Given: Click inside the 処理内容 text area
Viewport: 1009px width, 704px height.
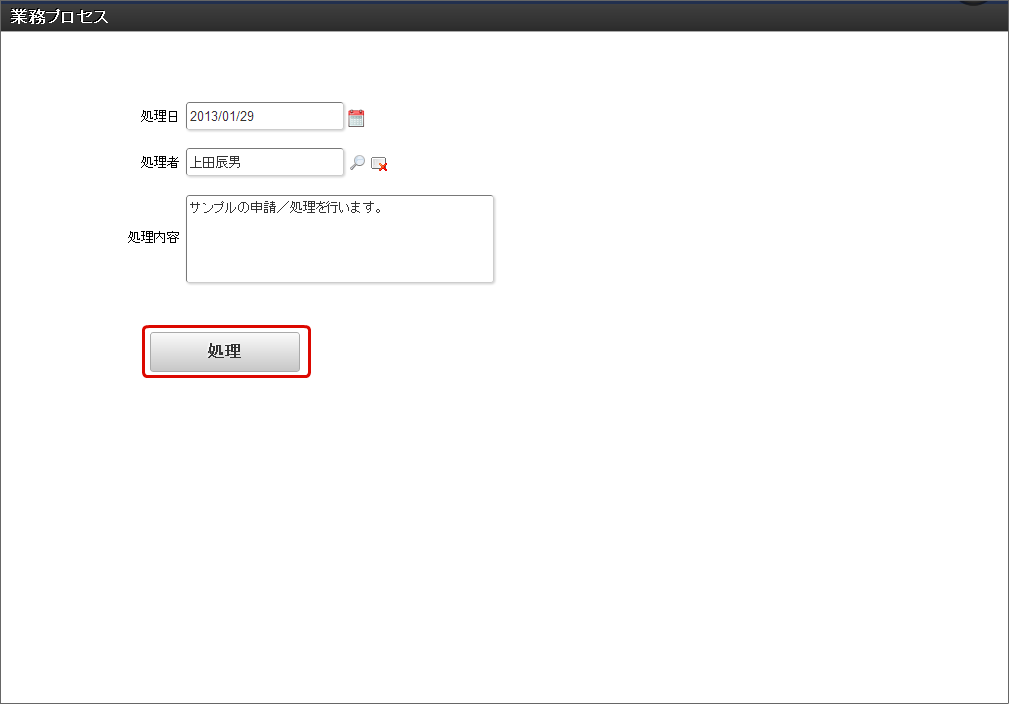Looking at the screenshot, I should click(x=340, y=239).
